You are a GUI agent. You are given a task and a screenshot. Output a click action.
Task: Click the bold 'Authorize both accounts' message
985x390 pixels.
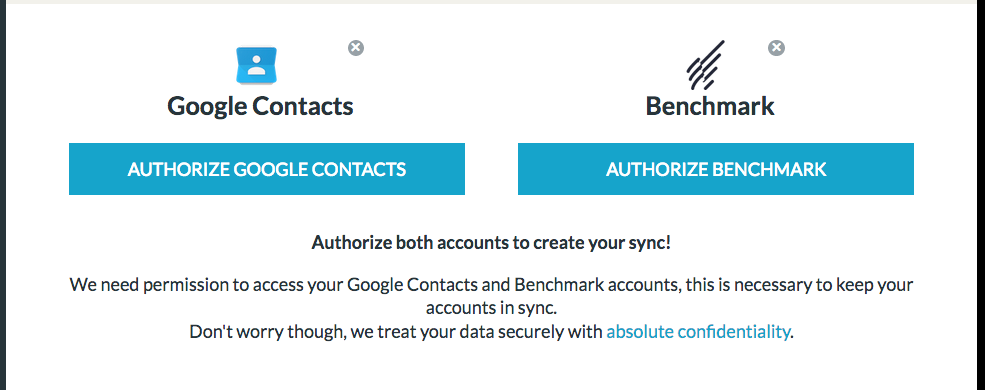click(x=491, y=242)
